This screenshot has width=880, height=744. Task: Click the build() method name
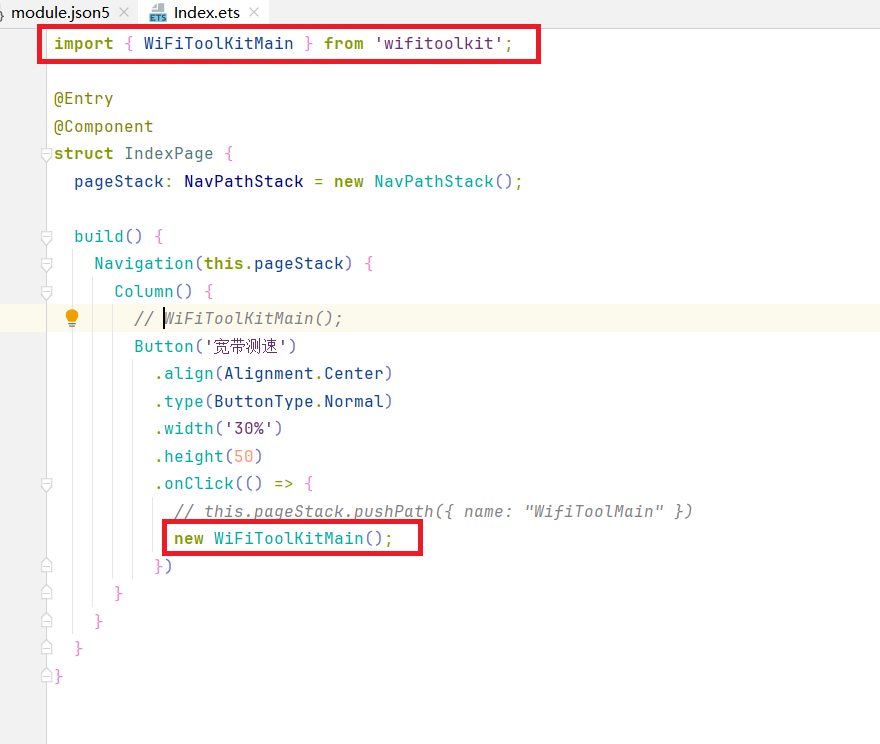pos(108,236)
